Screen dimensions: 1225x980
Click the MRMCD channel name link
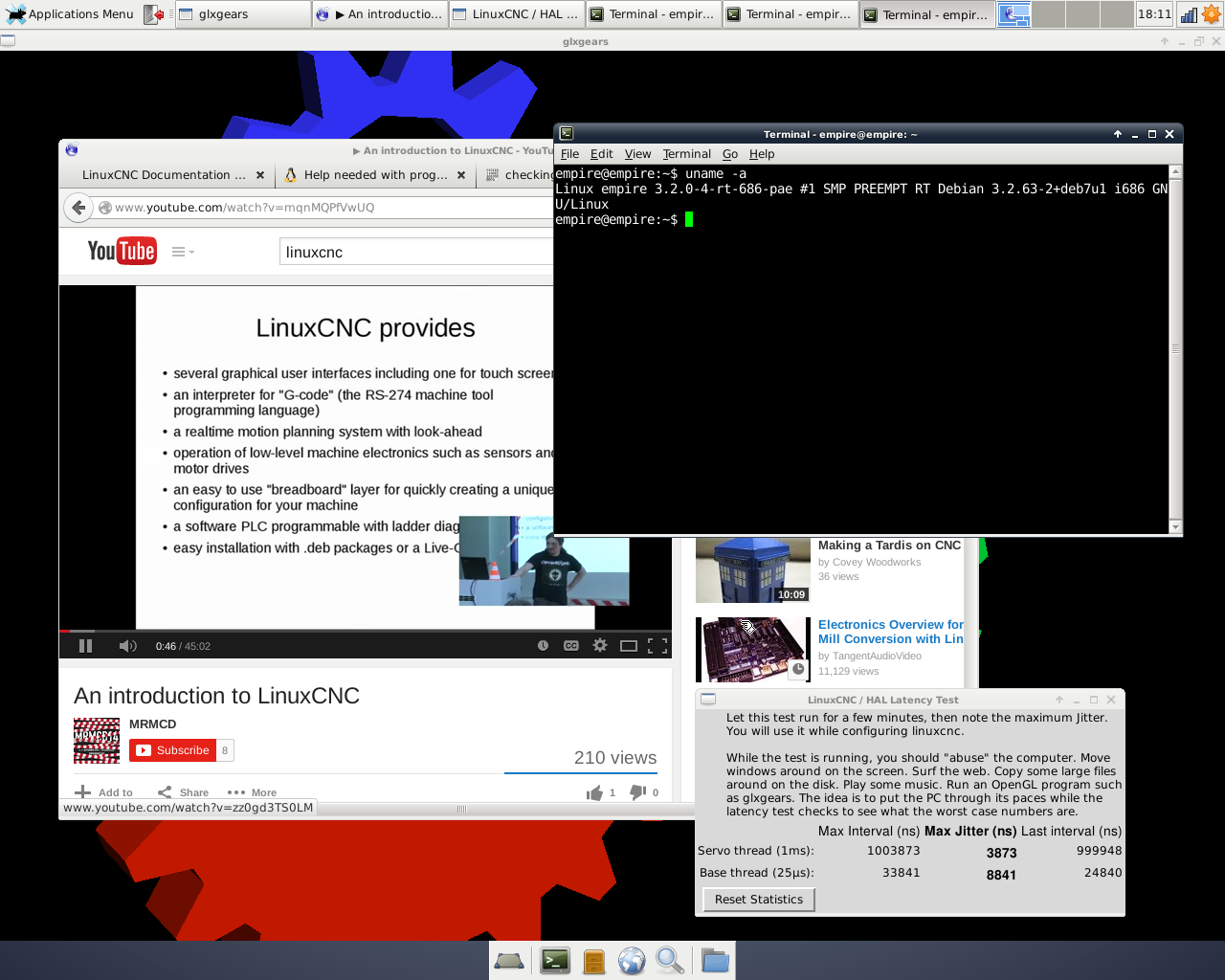pos(152,724)
